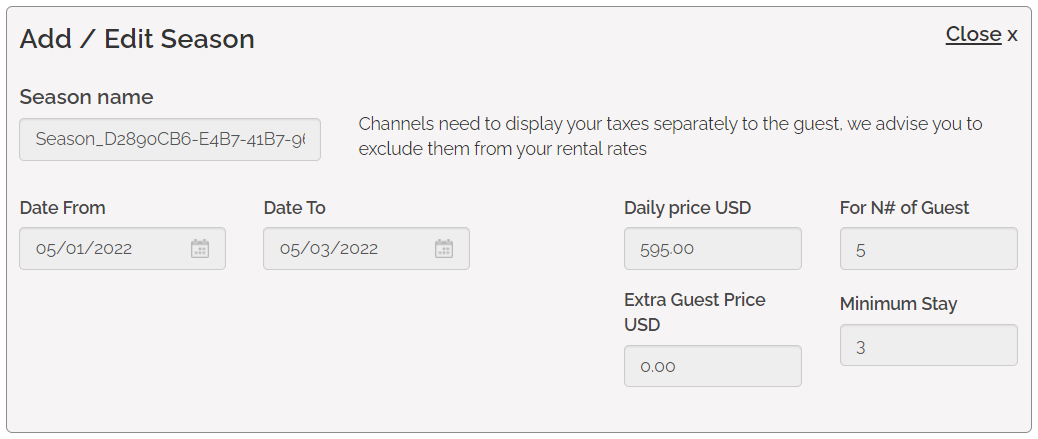The width and height of the screenshot is (1038, 439).
Task: Select the Daily price USD input box
Action: [712, 249]
